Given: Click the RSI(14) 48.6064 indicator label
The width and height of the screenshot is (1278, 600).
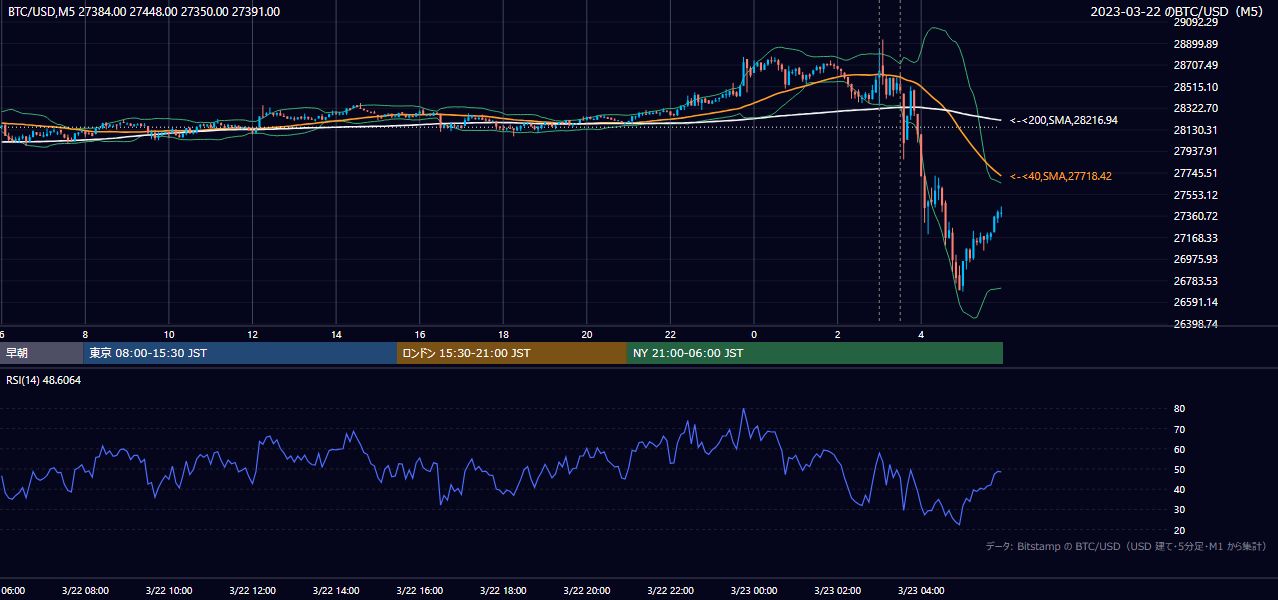Looking at the screenshot, I should (x=44, y=380).
